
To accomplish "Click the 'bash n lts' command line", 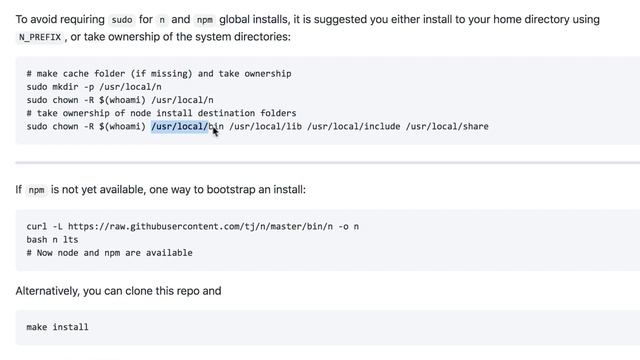I will [52, 240].
